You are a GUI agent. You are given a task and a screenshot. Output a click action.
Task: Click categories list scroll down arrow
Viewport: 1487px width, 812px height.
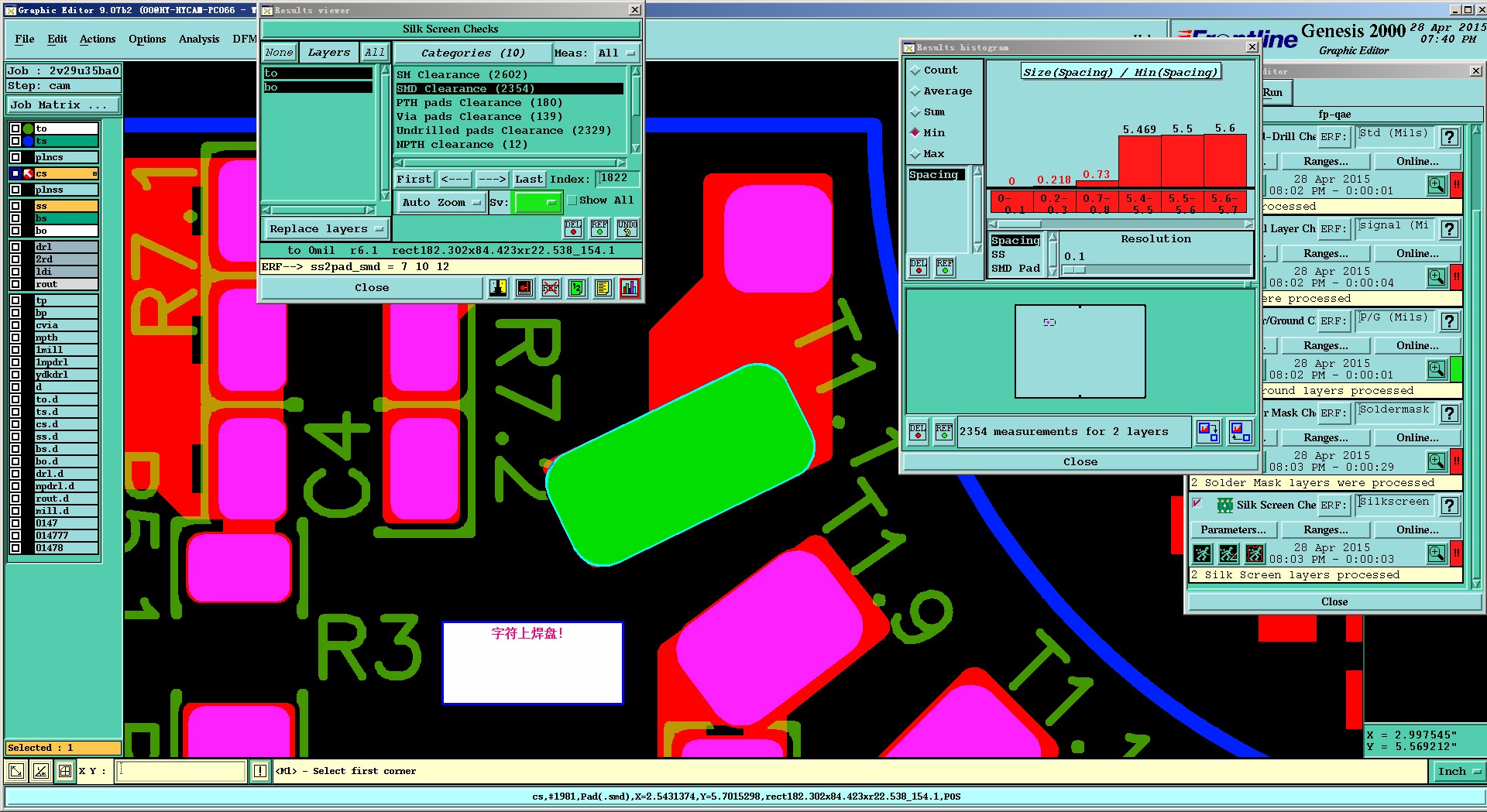tap(636, 148)
